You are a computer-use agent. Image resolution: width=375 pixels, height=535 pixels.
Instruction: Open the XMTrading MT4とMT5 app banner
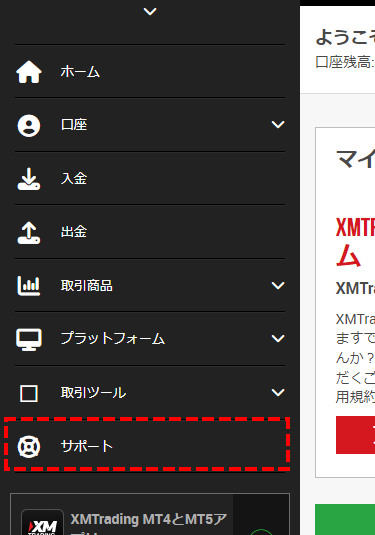pos(150,514)
